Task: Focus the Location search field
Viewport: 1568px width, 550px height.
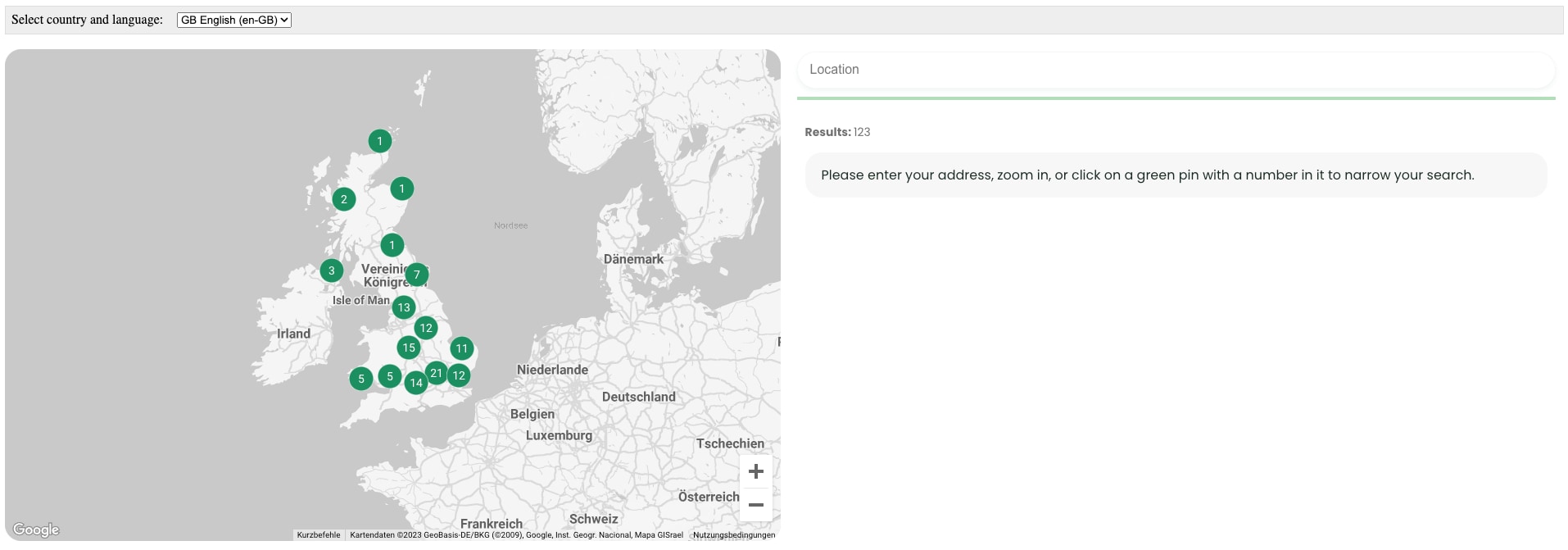Action: pyautogui.click(x=1176, y=70)
